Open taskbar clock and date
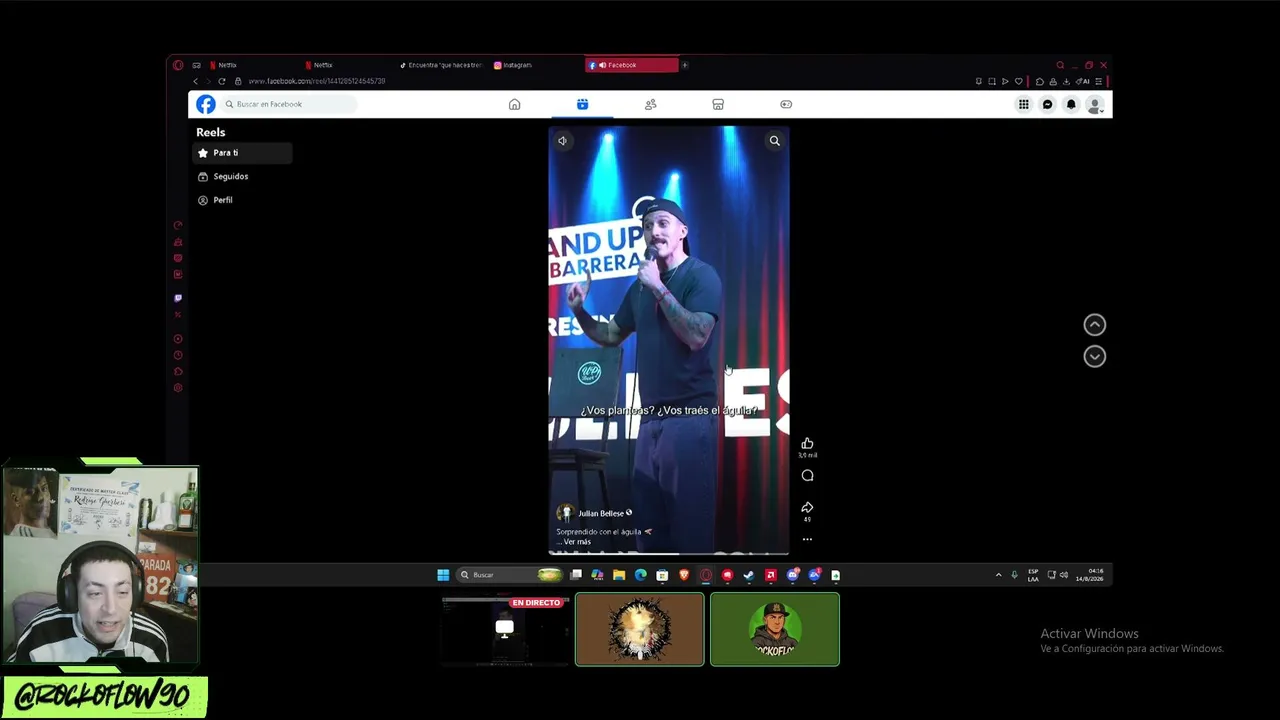 (1089, 575)
